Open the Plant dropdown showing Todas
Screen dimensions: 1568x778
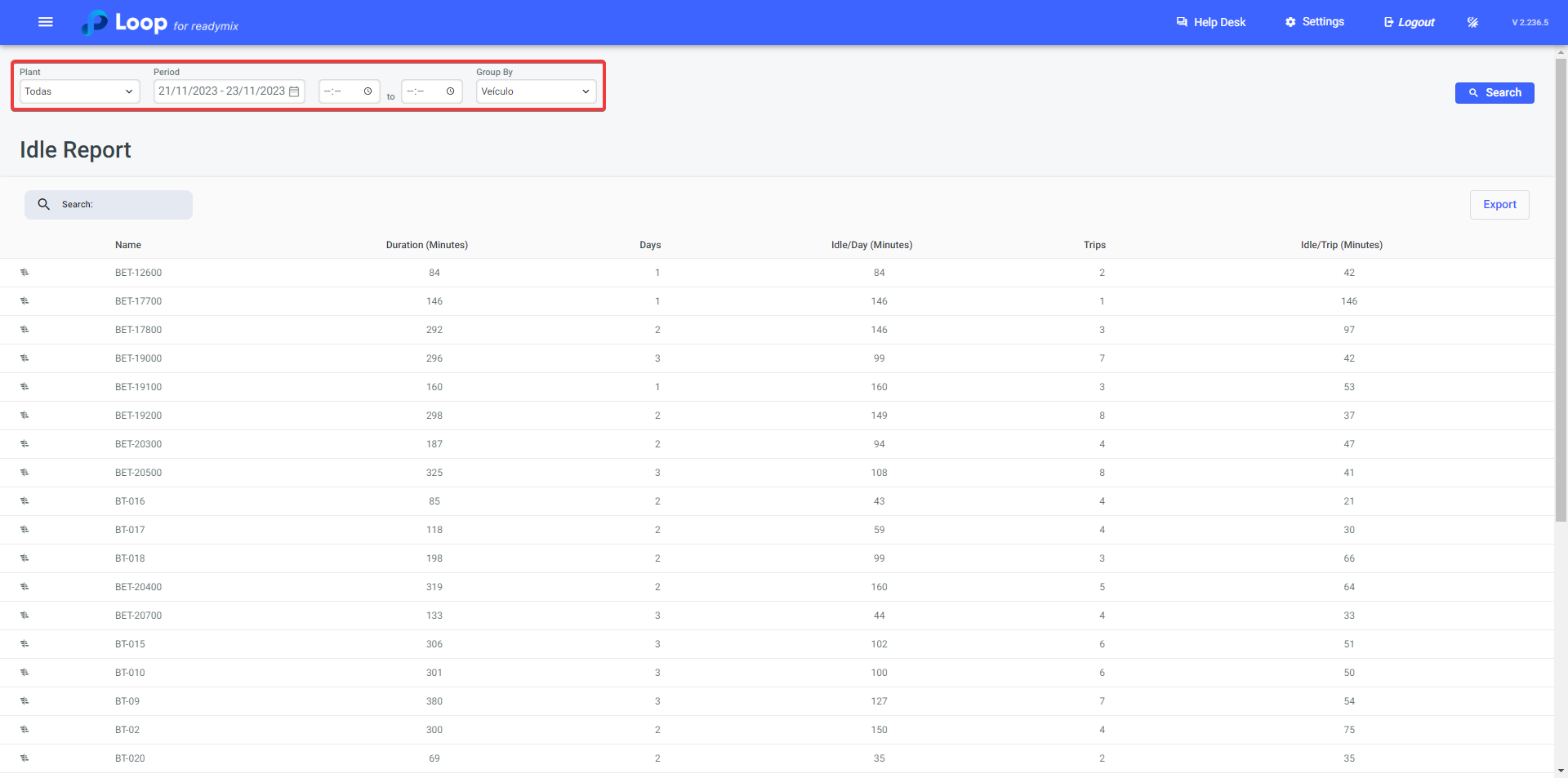(79, 91)
